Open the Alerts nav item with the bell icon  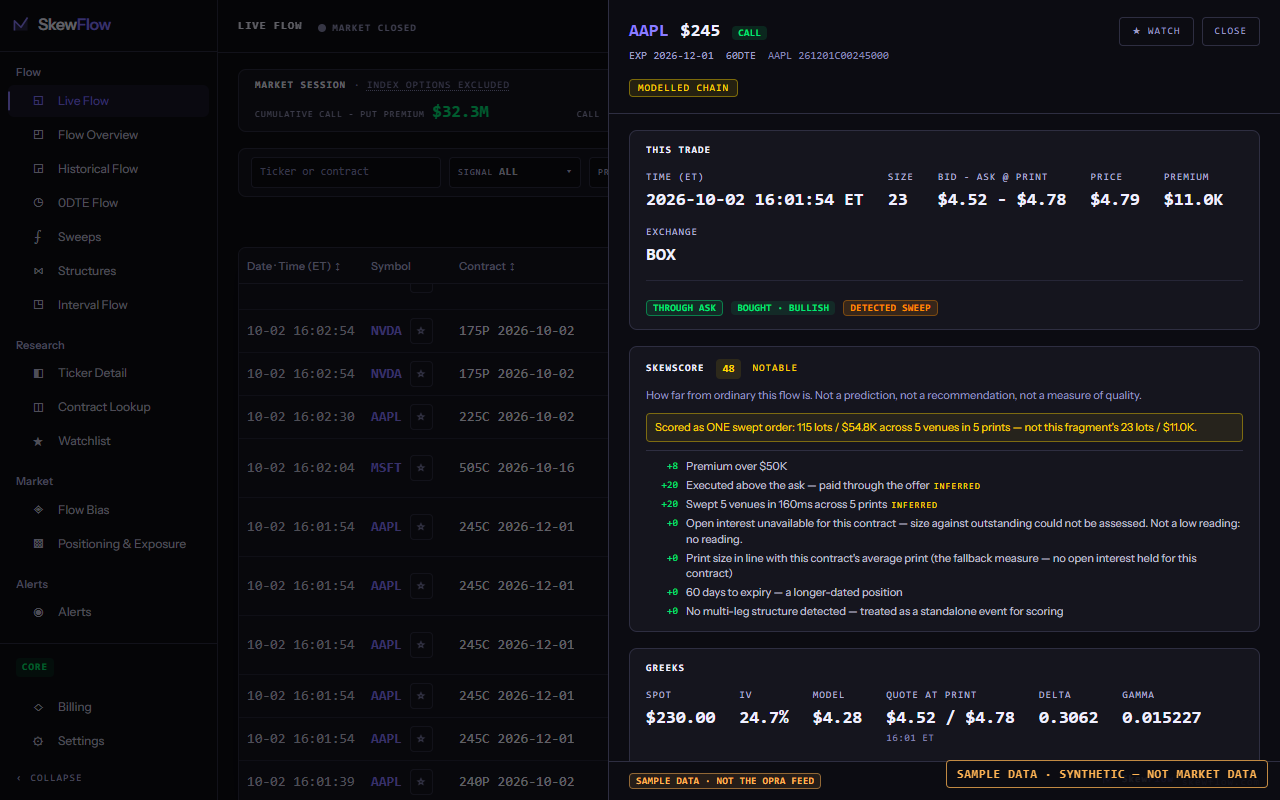109,612
